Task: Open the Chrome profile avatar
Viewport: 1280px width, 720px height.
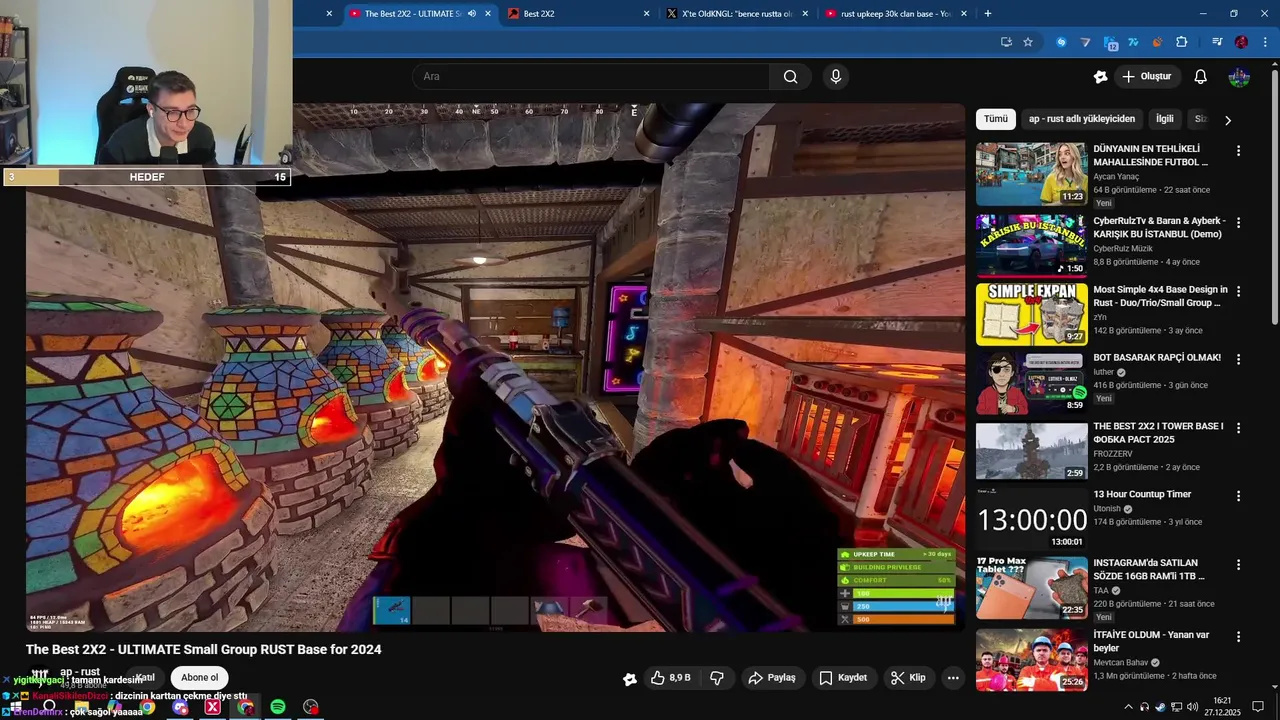Action: pos(1241,42)
